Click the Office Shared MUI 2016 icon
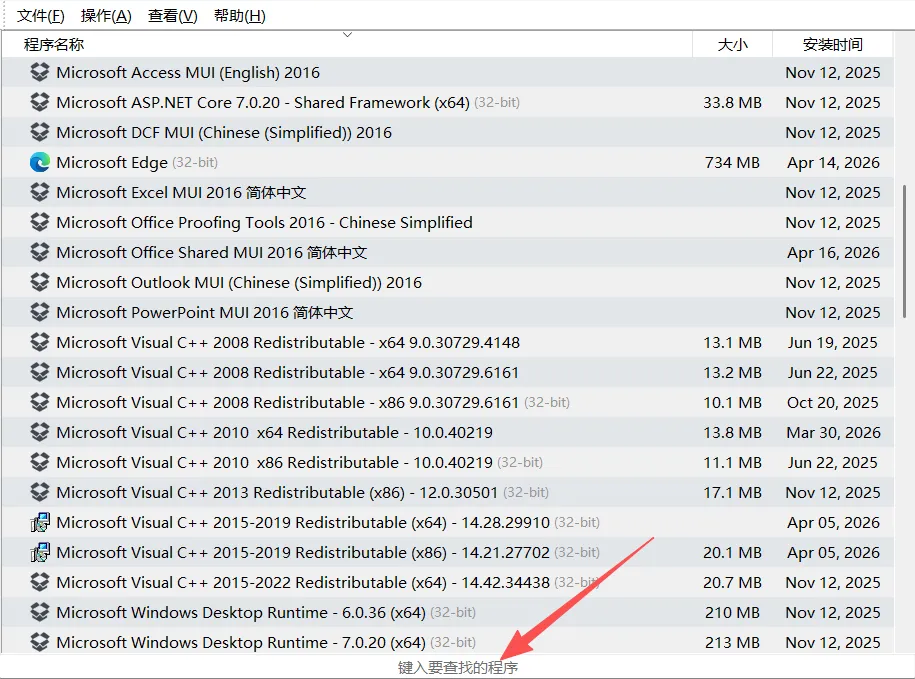The width and height of the screenshot is (915, 679). pyautogui.click(x=40, y=252)
